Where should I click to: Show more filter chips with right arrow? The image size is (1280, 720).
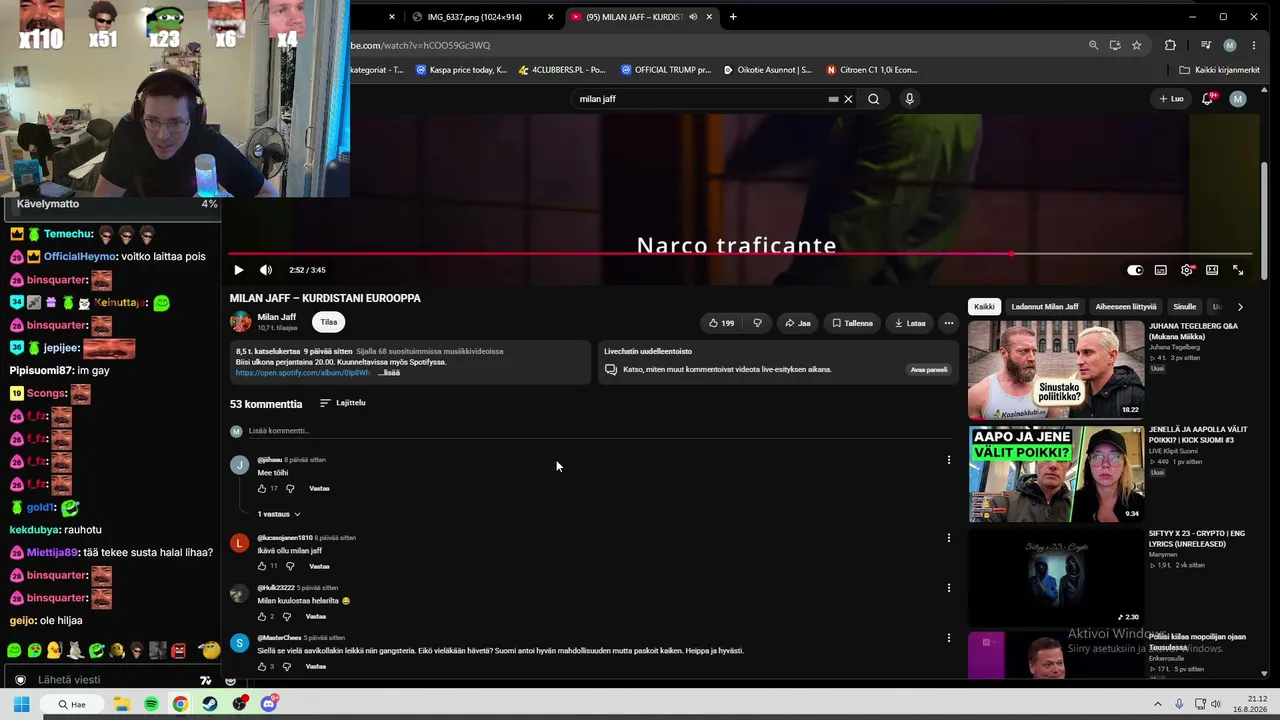1240,307
